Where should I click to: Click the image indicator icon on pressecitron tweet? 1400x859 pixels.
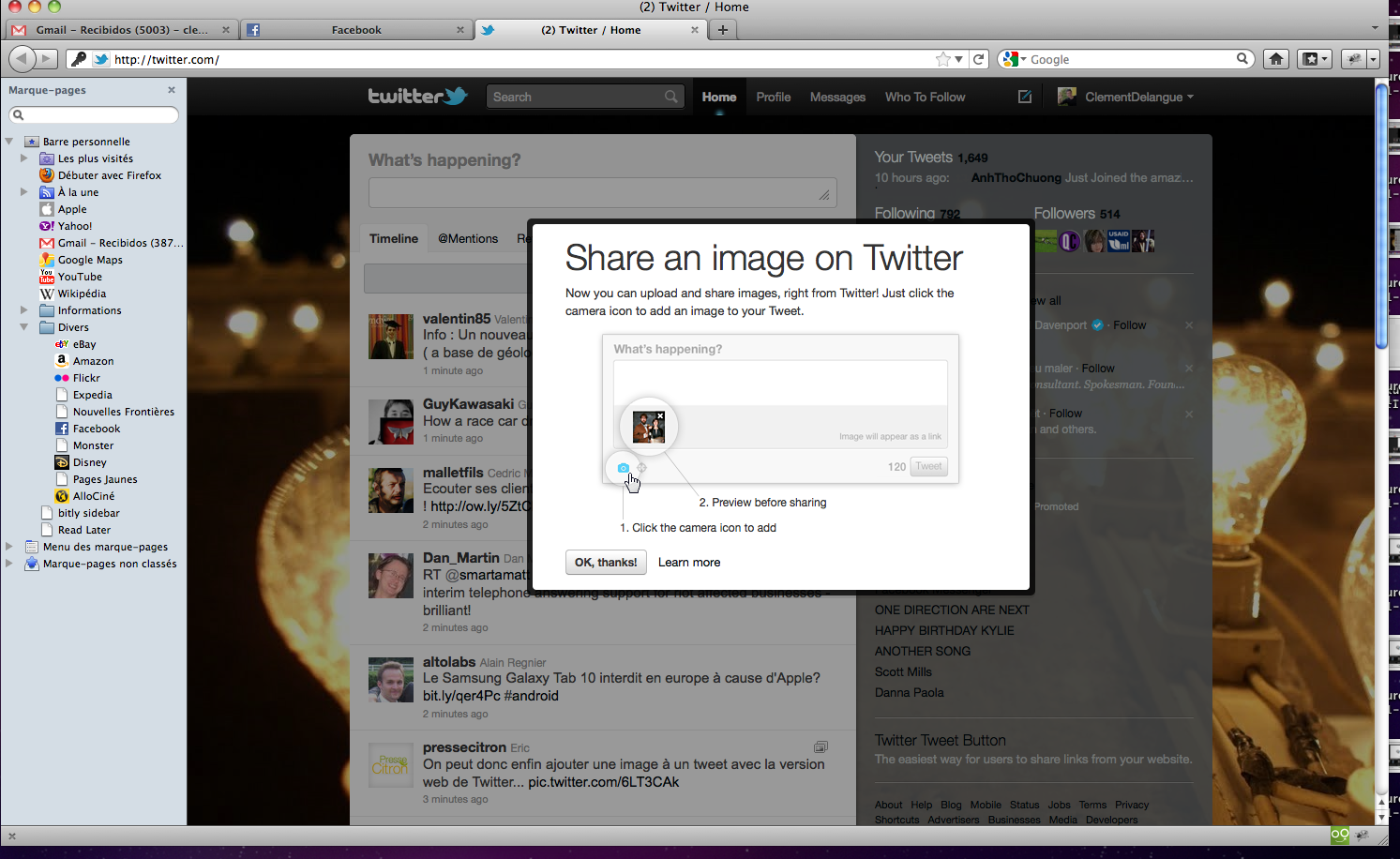820,747
